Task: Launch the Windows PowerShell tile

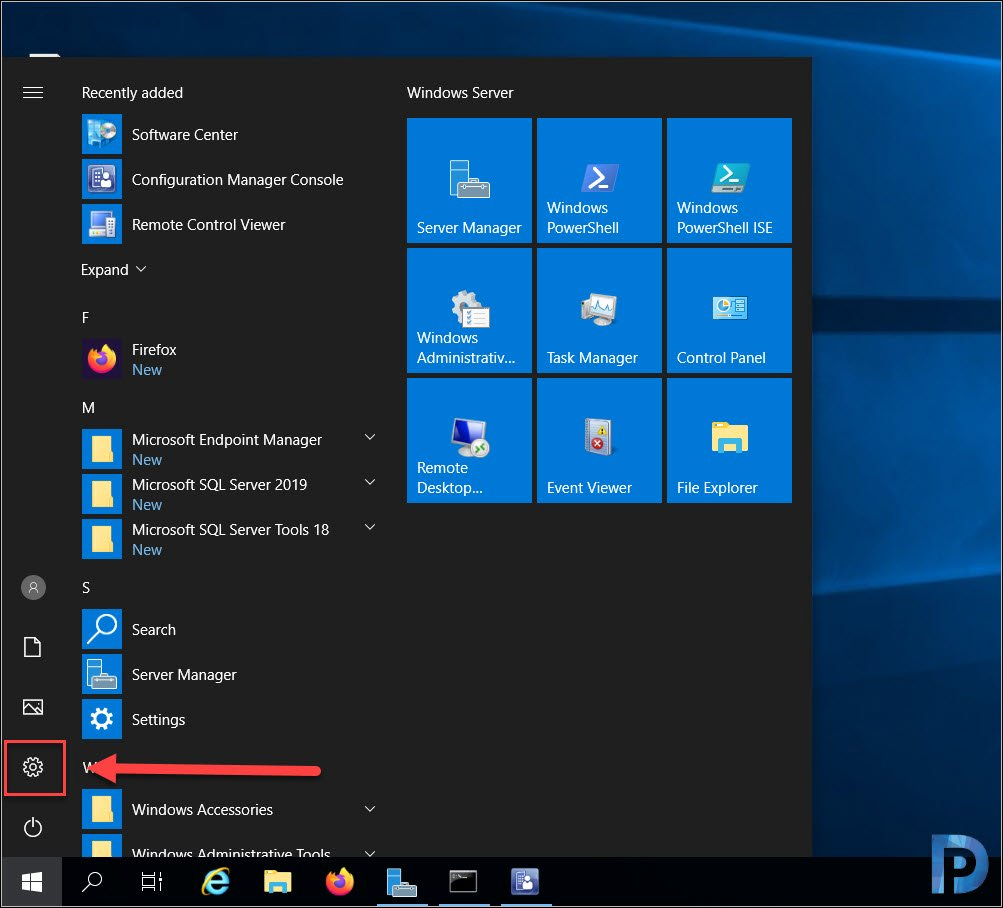Action: point(599,180)
